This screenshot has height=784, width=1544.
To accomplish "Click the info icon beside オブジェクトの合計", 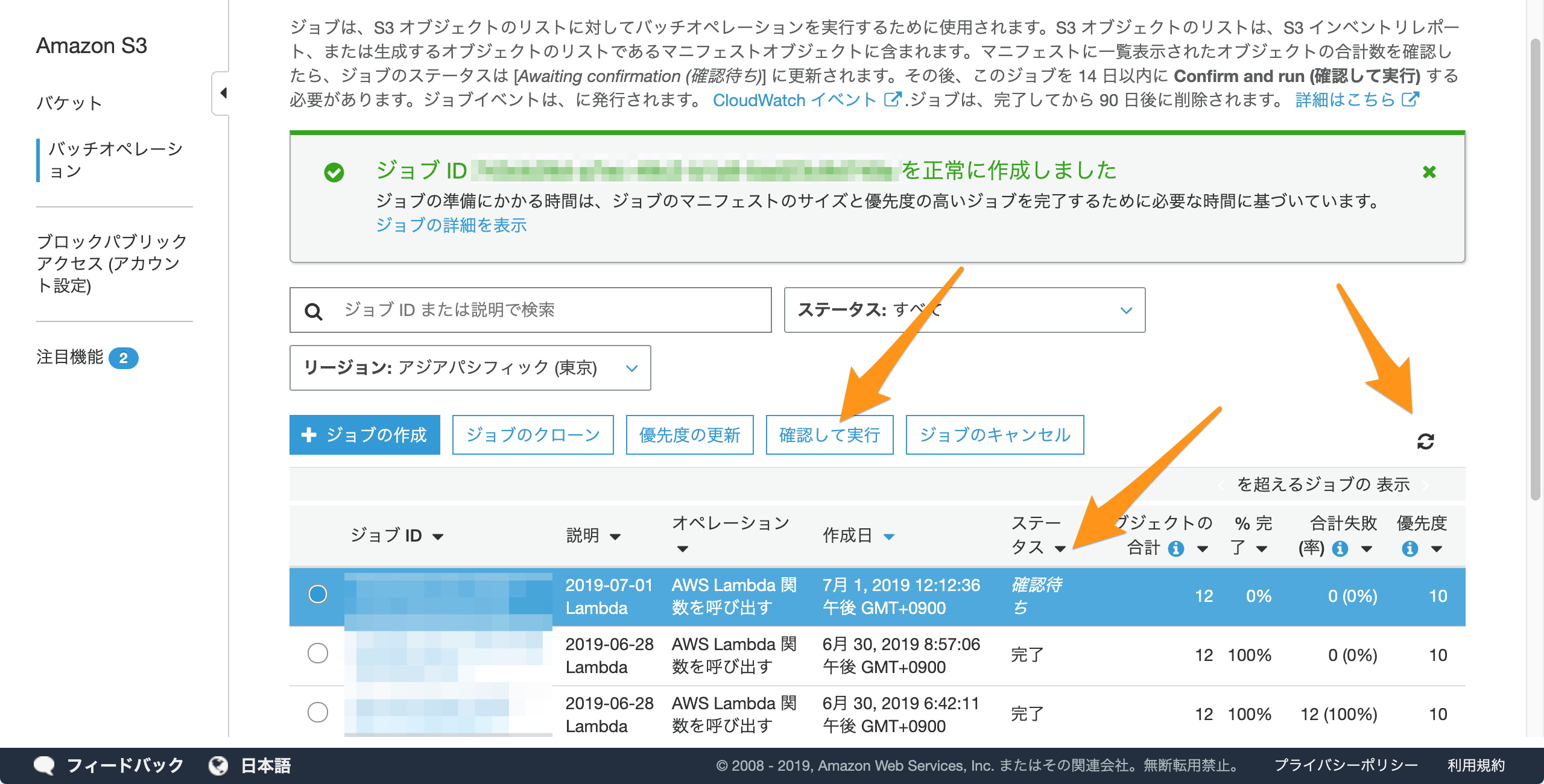I will (1175, 549).
